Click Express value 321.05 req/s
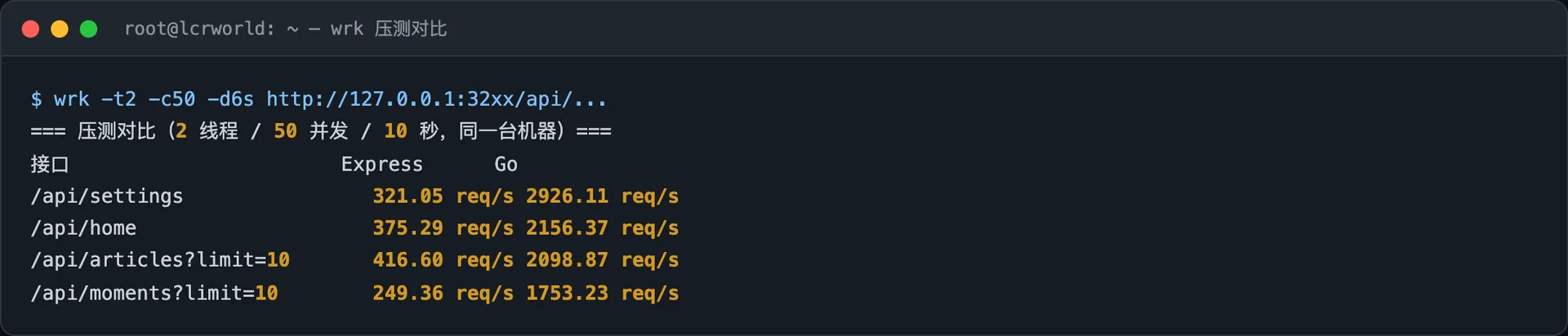The image size is (1568, 336). click(x=443, y=197)
